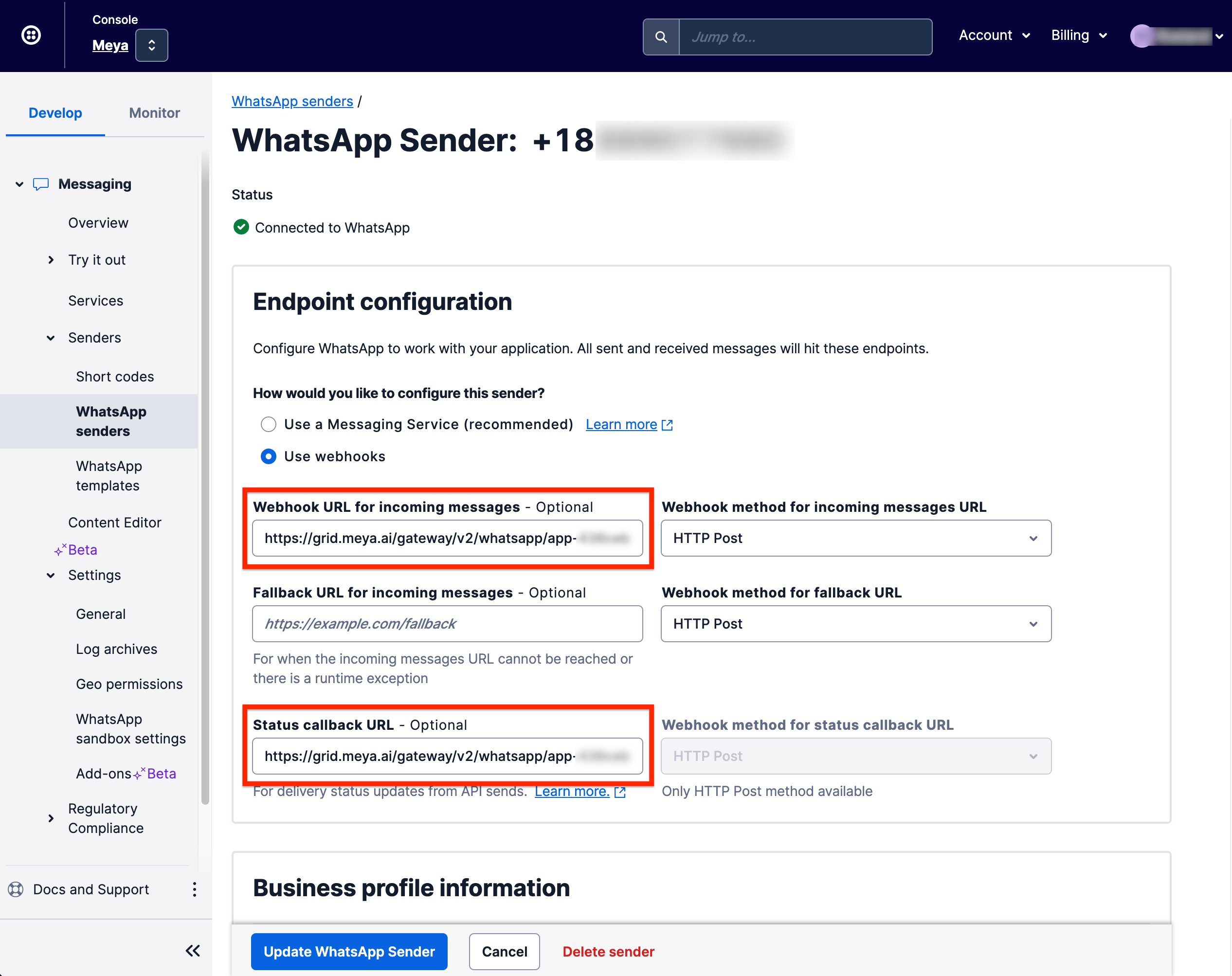This screenshot has height=976, width=1232.
Task: Expand Regulatory Compliance section
Action: [x=51, y=818]
